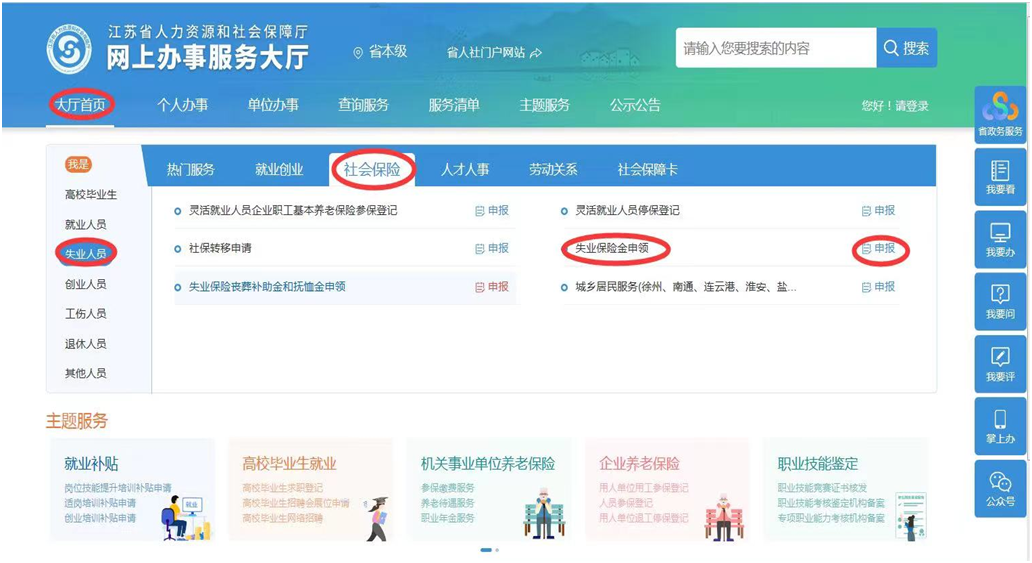
Task: Click the 请登录 login link
Action: click(x=911, y=106)
